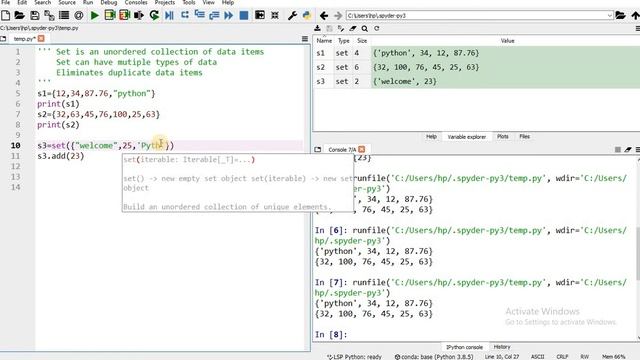
Task: Refresh variables icon
Action: [x=376, y=28]
